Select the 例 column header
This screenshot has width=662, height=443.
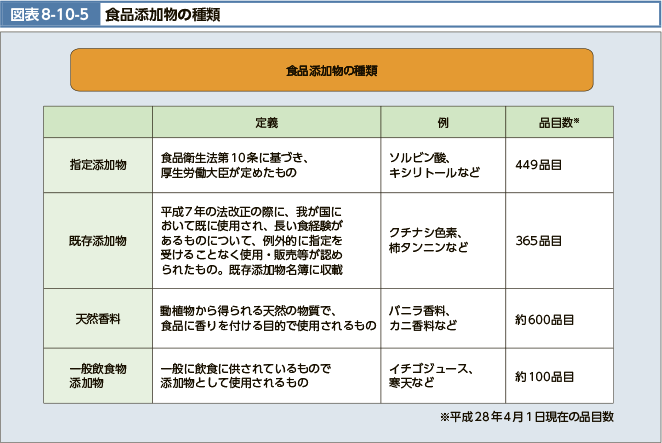(x=442, y=122)
